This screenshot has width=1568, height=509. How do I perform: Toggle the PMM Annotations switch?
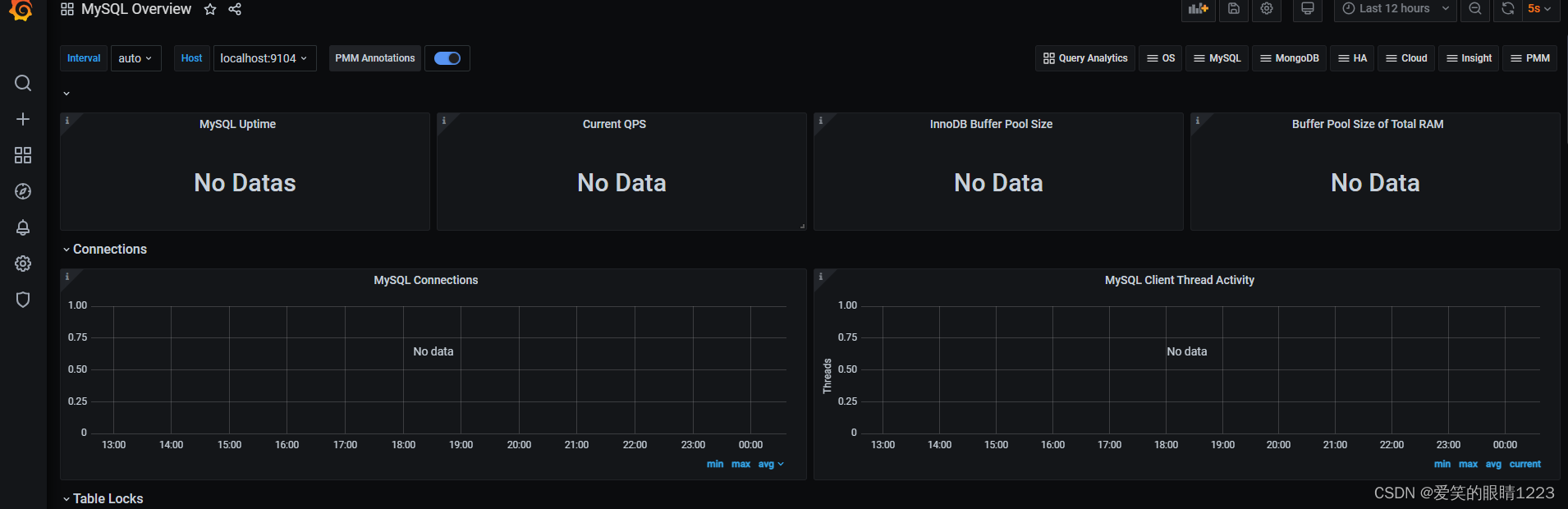click(447, 58)
